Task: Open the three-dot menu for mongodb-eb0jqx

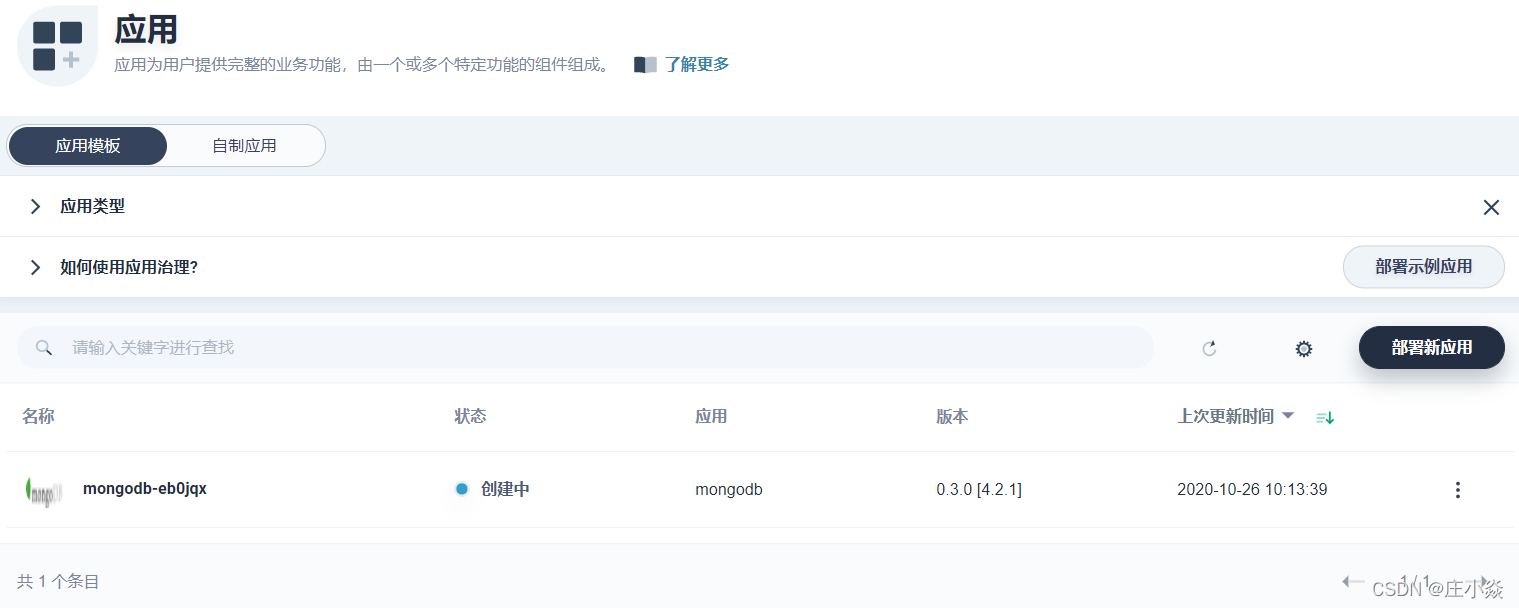Action: 1457,490
